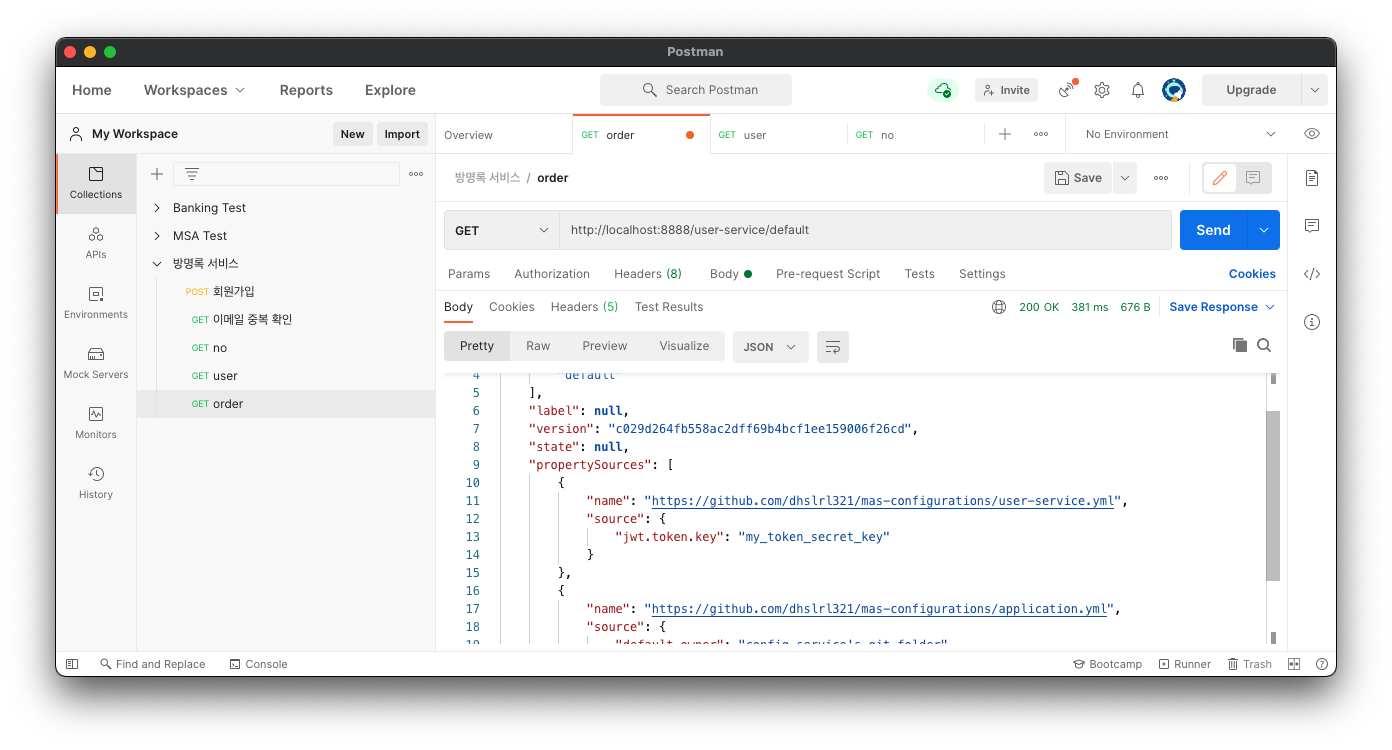Open the Monitors sidebar panel
Viewport: 1392px width, 750px height.
click(96, 423)
